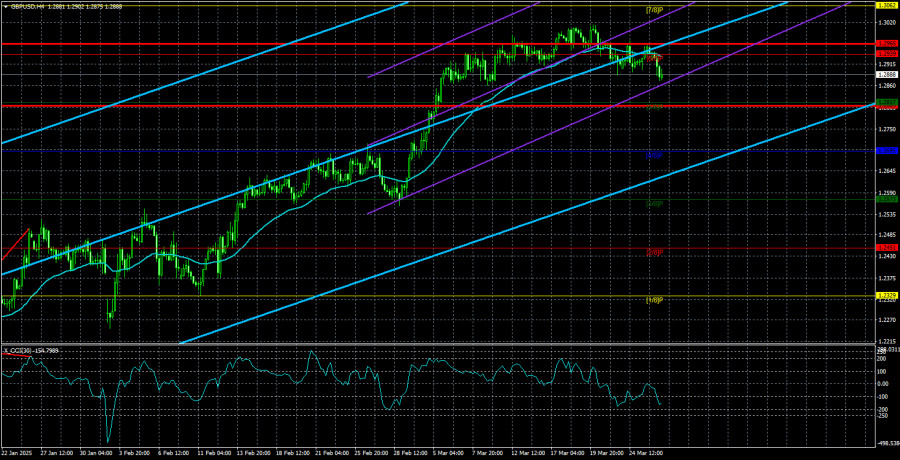Click the 1.2860 price axis value
The image size is (900, 460).
[885, 86]
